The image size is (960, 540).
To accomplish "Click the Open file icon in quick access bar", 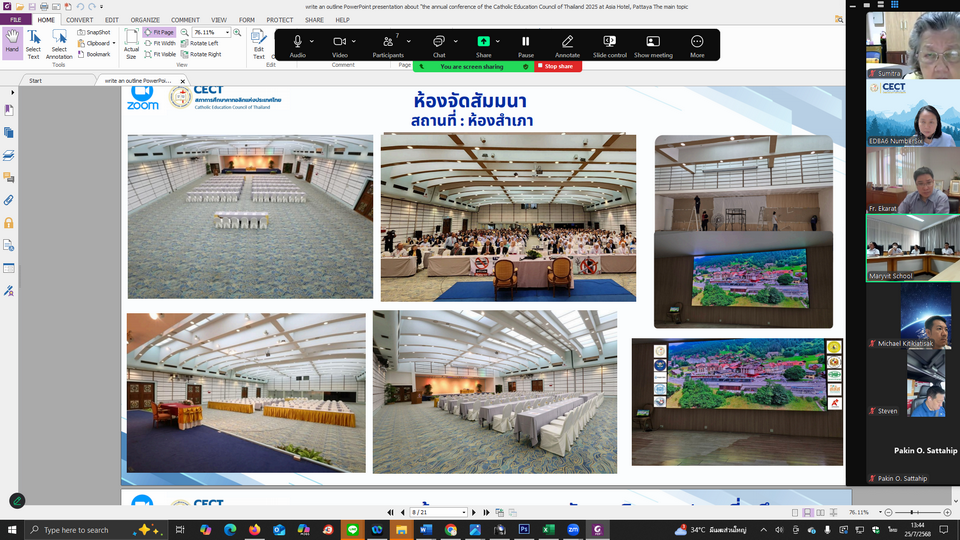I will [20, 6].
